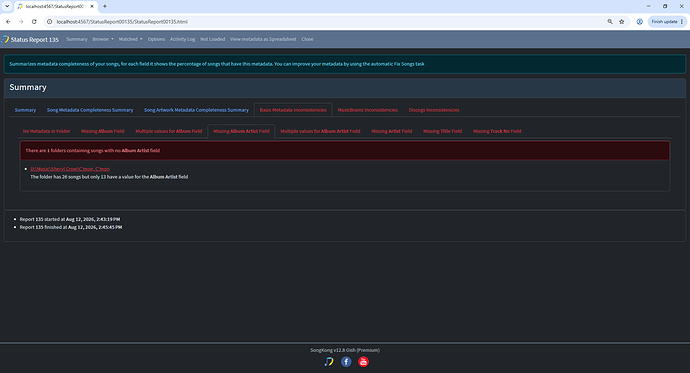This screenshot has height=373, width=690.
Task: Select the Discogs Inconsistencies tab
Action: pos(434,110)
